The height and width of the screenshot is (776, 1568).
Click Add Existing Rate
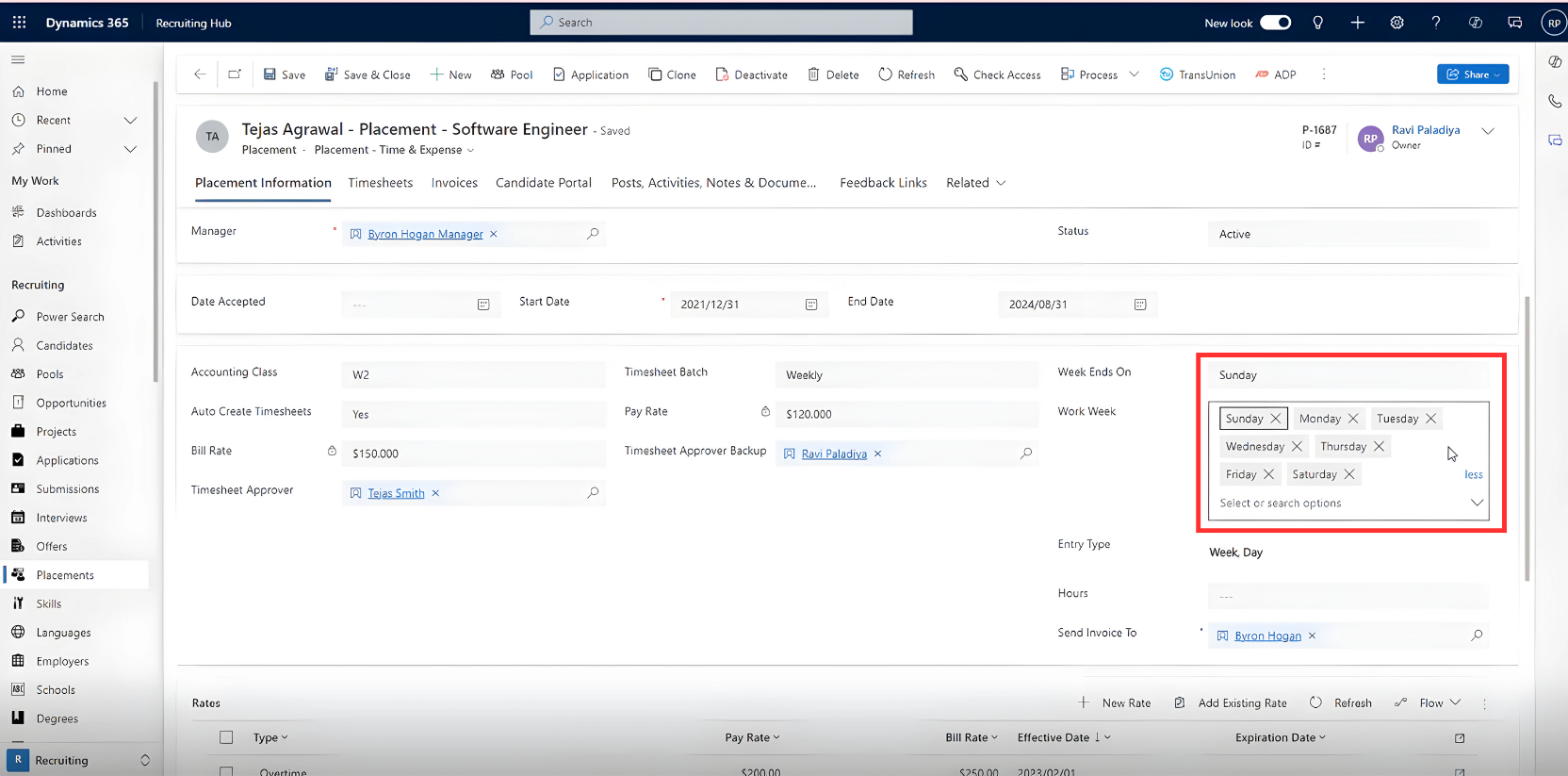coord(1231,703)
